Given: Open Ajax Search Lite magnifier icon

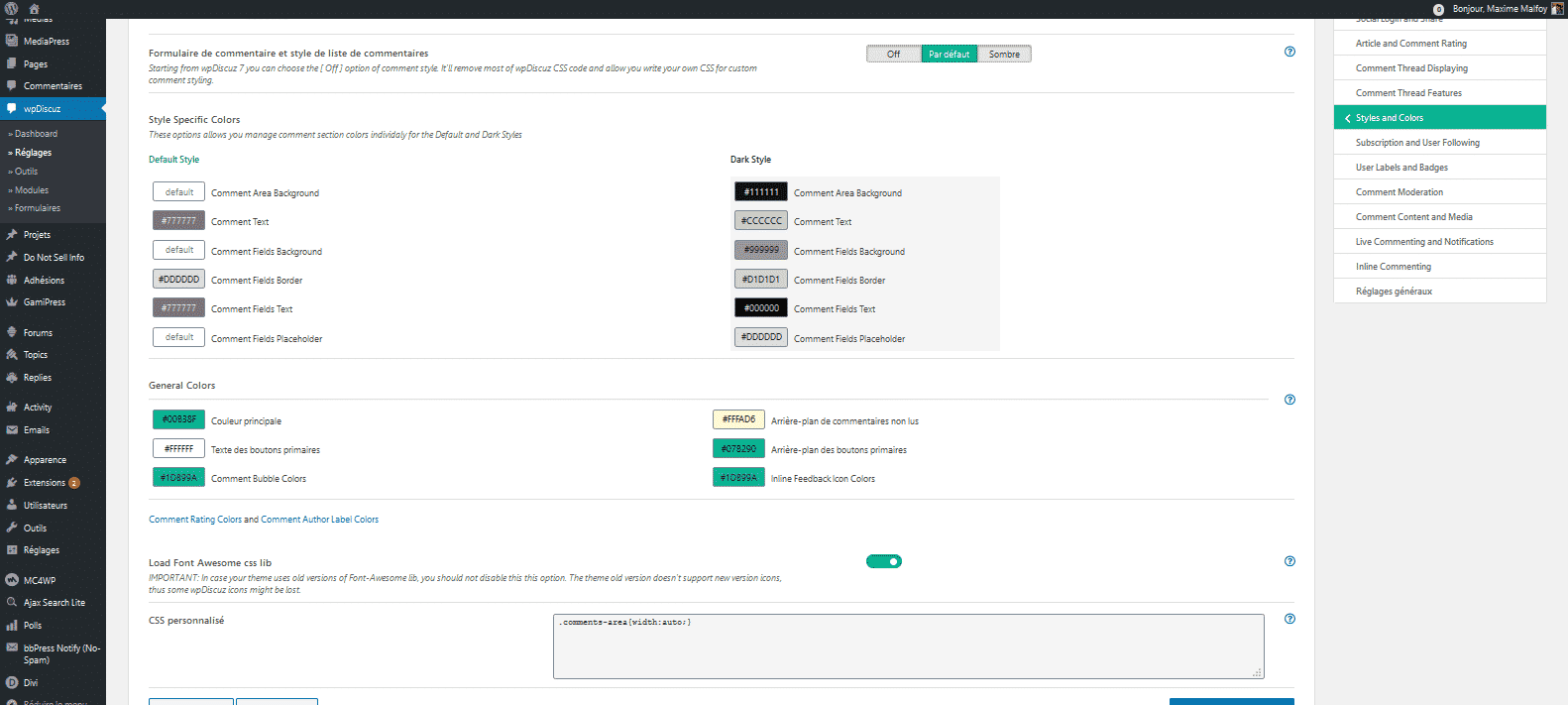Looking at the screenshot, I should (x=12, y=602).
